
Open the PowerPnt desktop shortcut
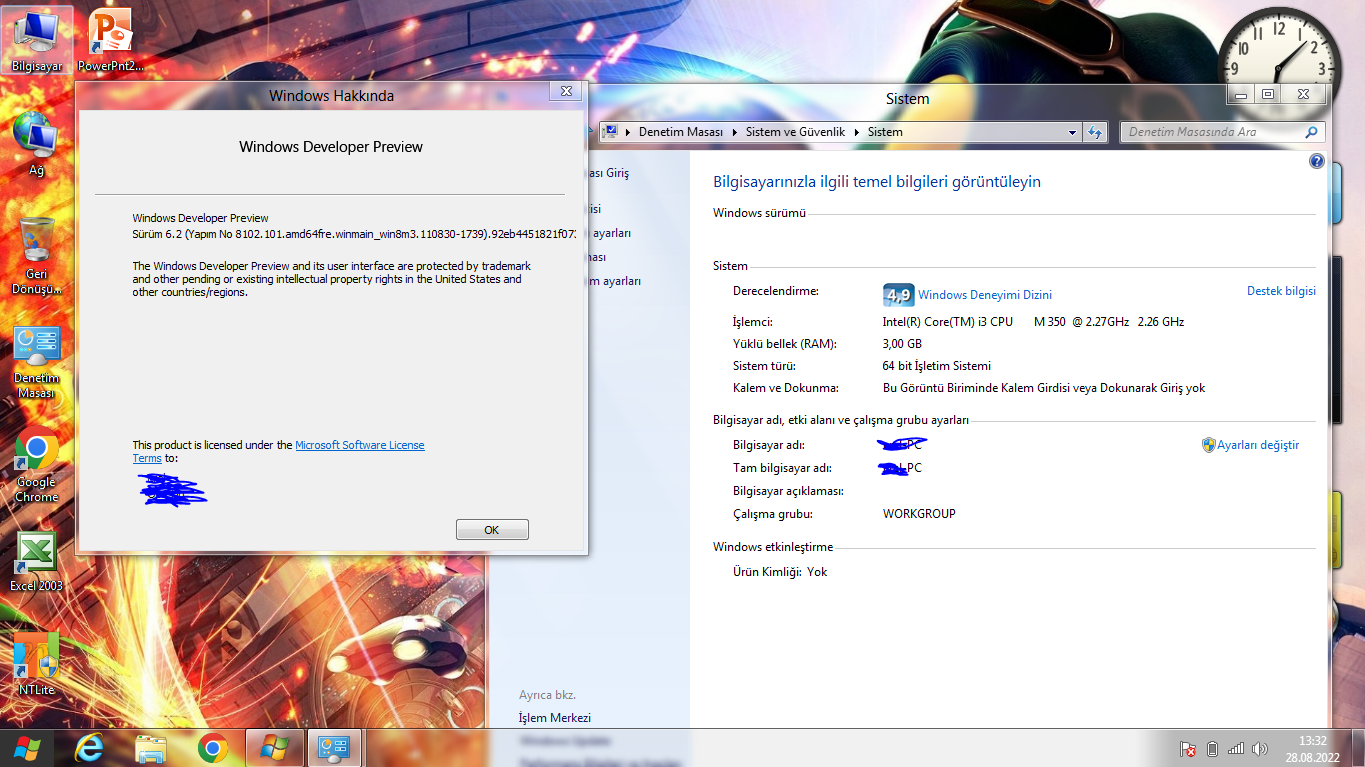110,41
